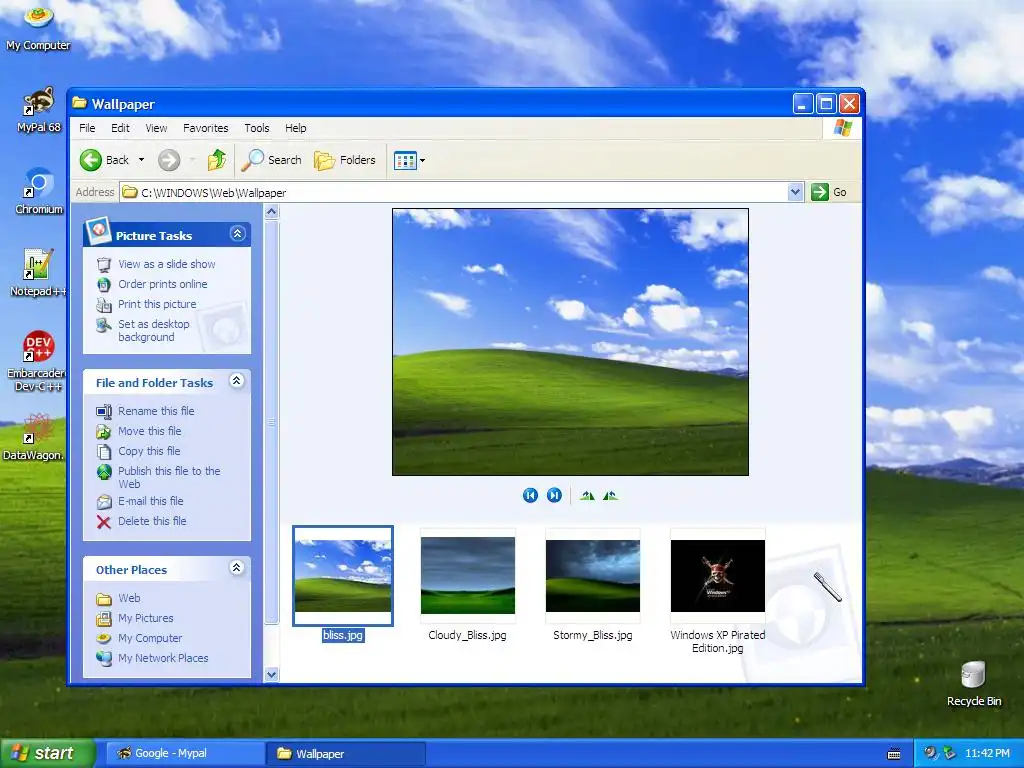Image resolution: width=1024 pixels, height=768 pixels.
Task: Select the Windows XP Pirated Edition thumbnail
Action: pos(718,575)
